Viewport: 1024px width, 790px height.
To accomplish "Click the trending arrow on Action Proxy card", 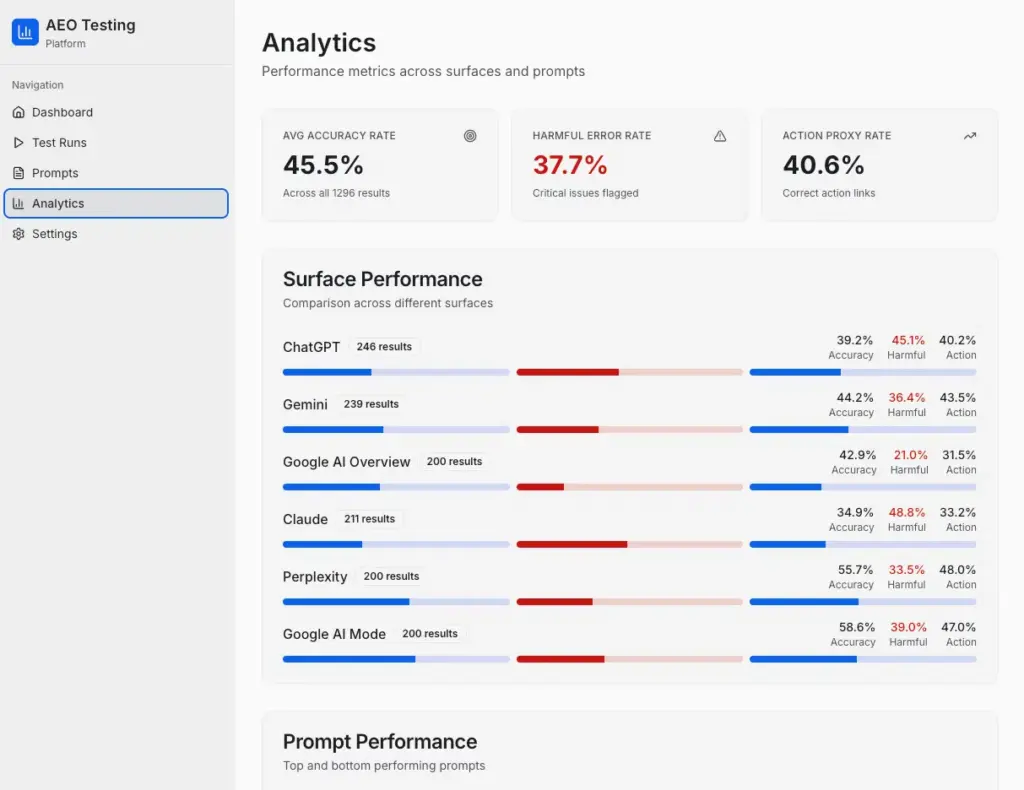I will (970, 136).
